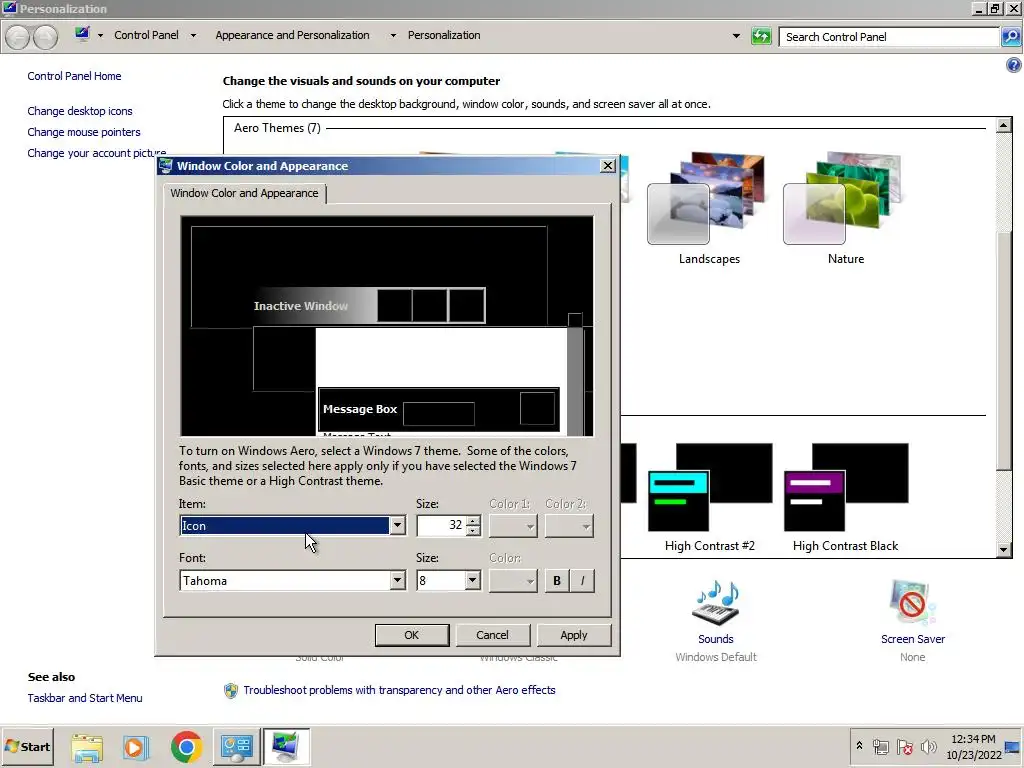This screenshot has width=1024, height=768.
Task: Click the network tray icon
Action: (880, 746)
